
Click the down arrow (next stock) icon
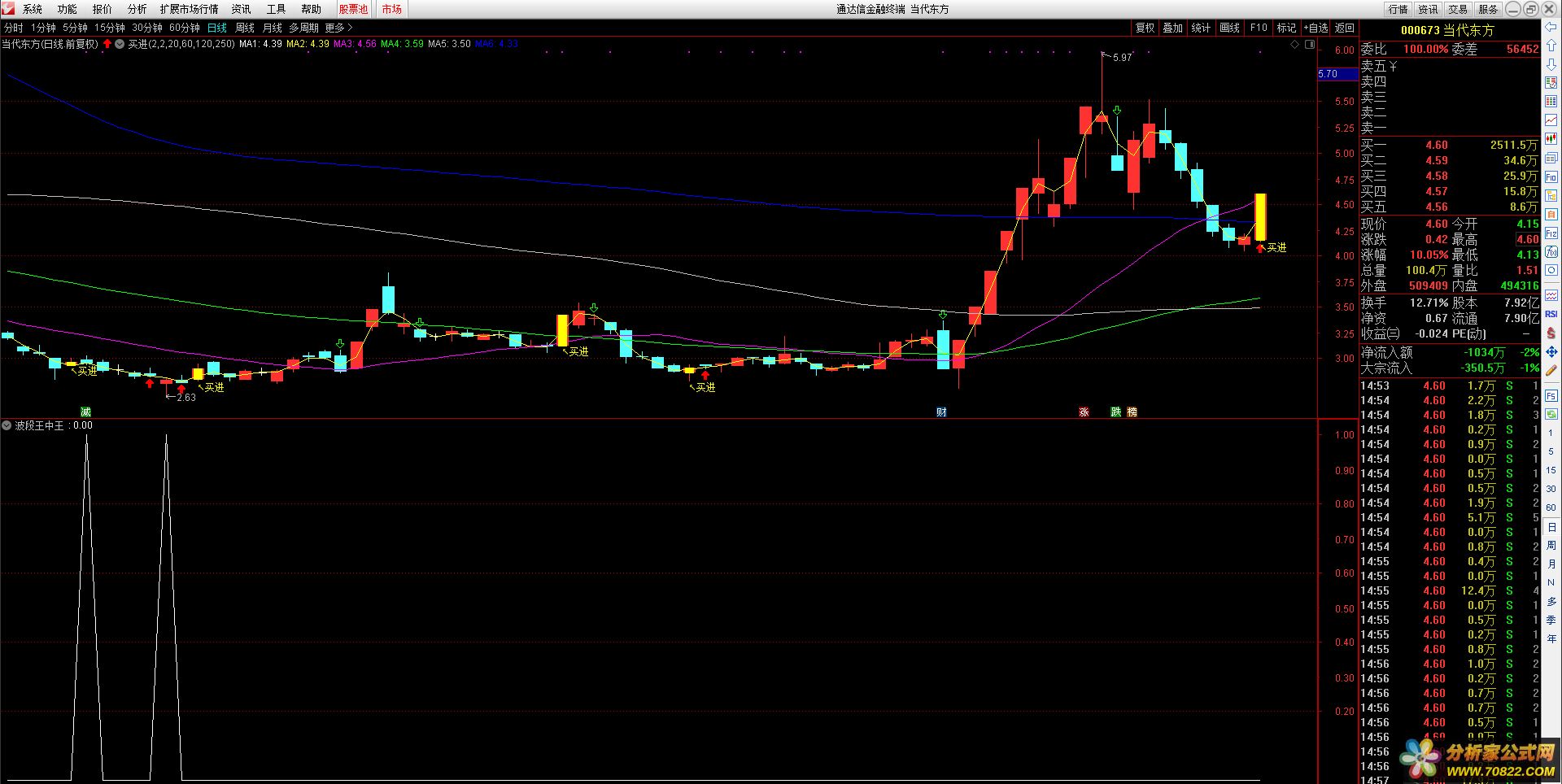point(1551,63)
